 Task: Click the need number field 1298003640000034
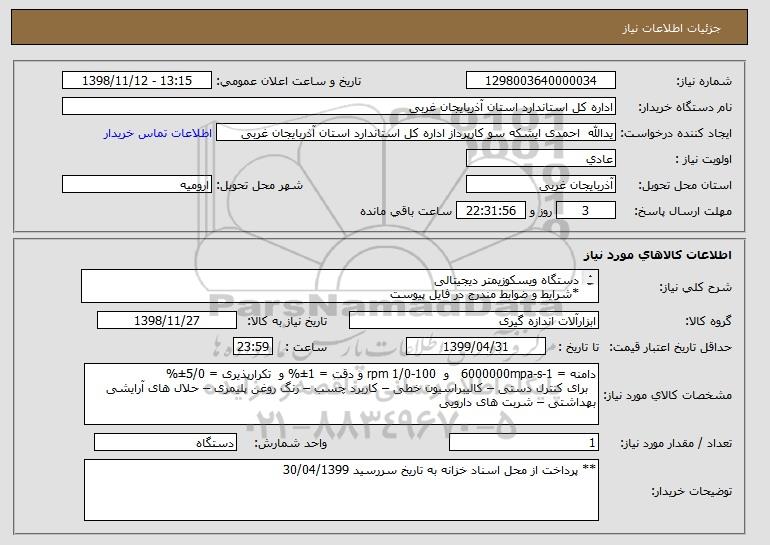[541, 81]
